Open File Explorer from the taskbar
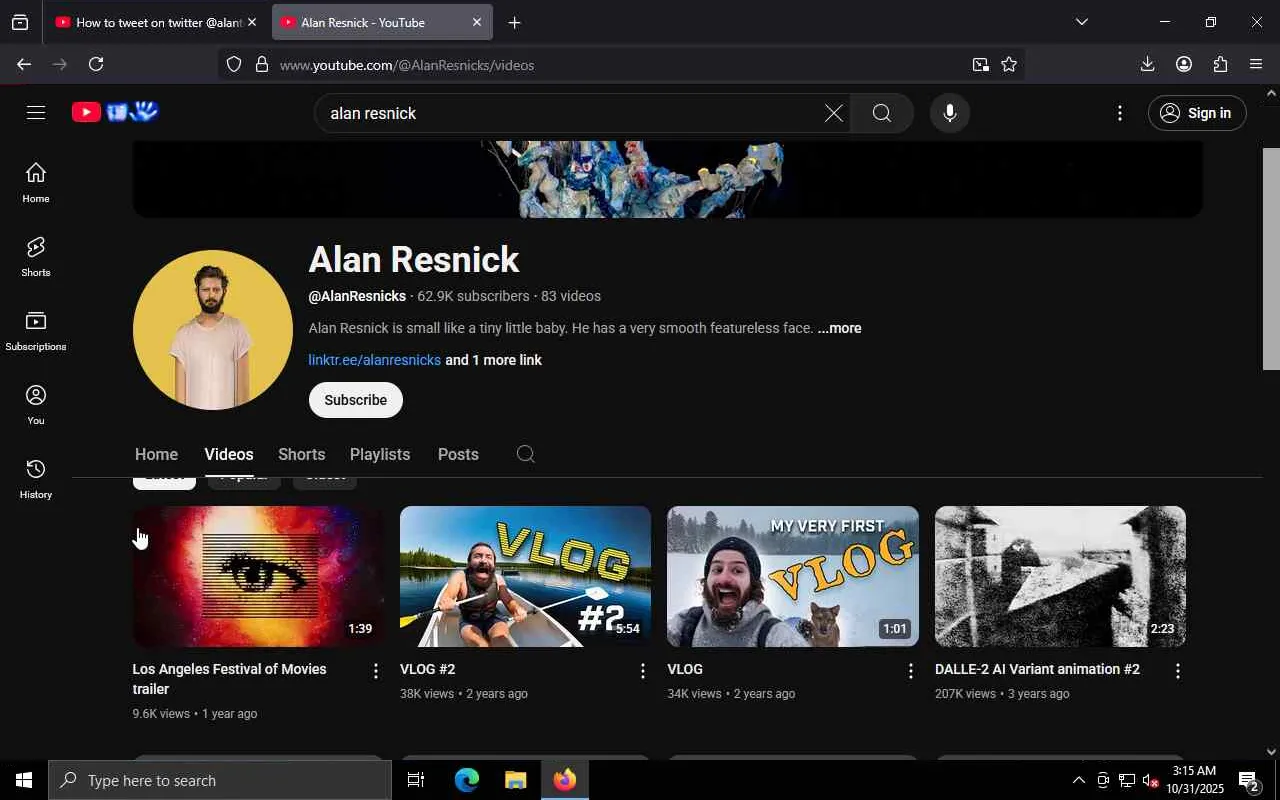This screenshot has width=1280, height=800. [x=515, y=780]
